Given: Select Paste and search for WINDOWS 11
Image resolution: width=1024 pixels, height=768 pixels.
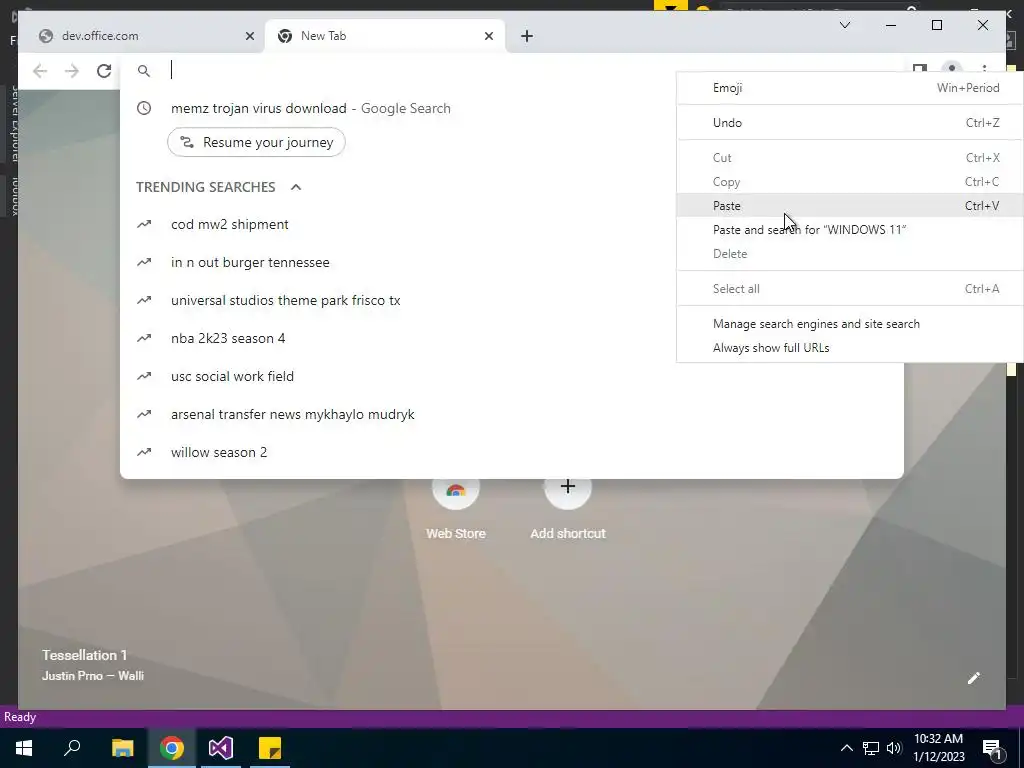Looking at the screenshot, I should [x=850, y=230].
